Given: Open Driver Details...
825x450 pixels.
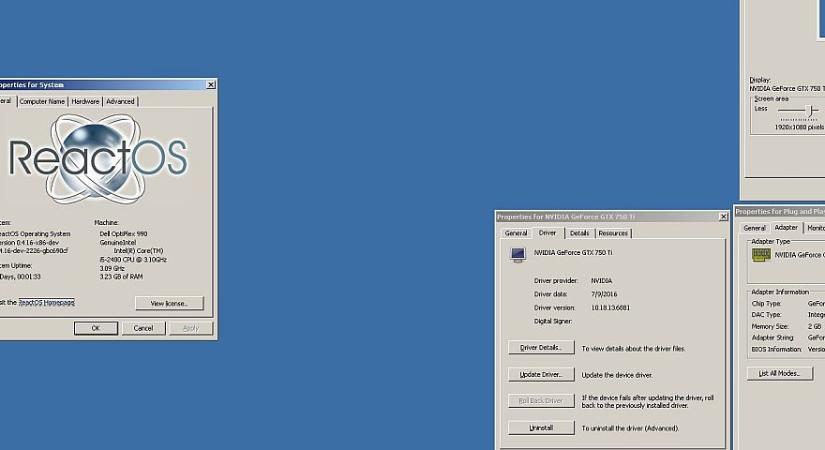Looking at the screenshot, I should 541,347.
